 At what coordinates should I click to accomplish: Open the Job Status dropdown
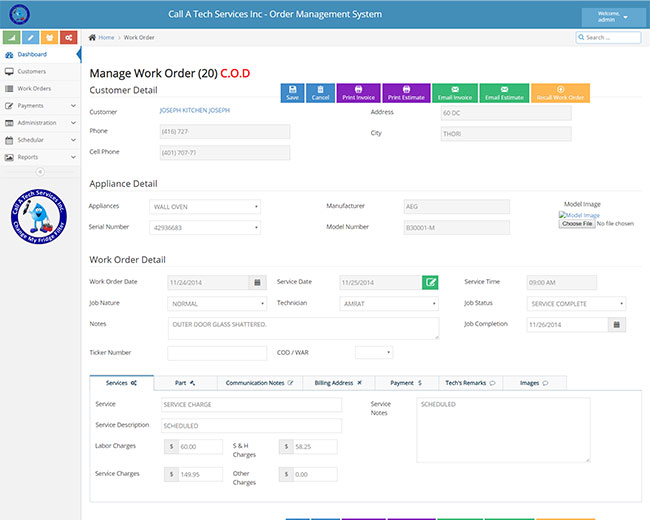[x=576, y=304]
